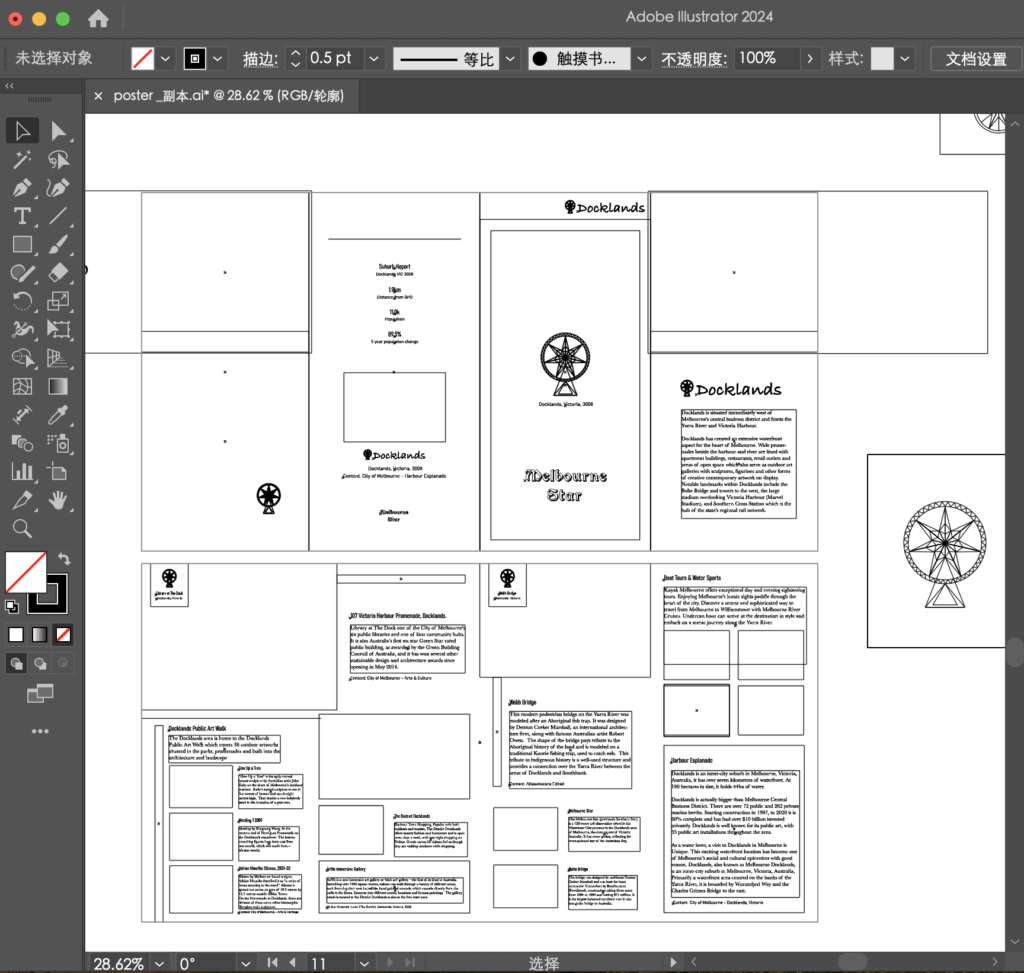The height and width of the screenshot is (973, 1024).
Task: Open the graphic style dropdown
Action: (x=905, y=59)
